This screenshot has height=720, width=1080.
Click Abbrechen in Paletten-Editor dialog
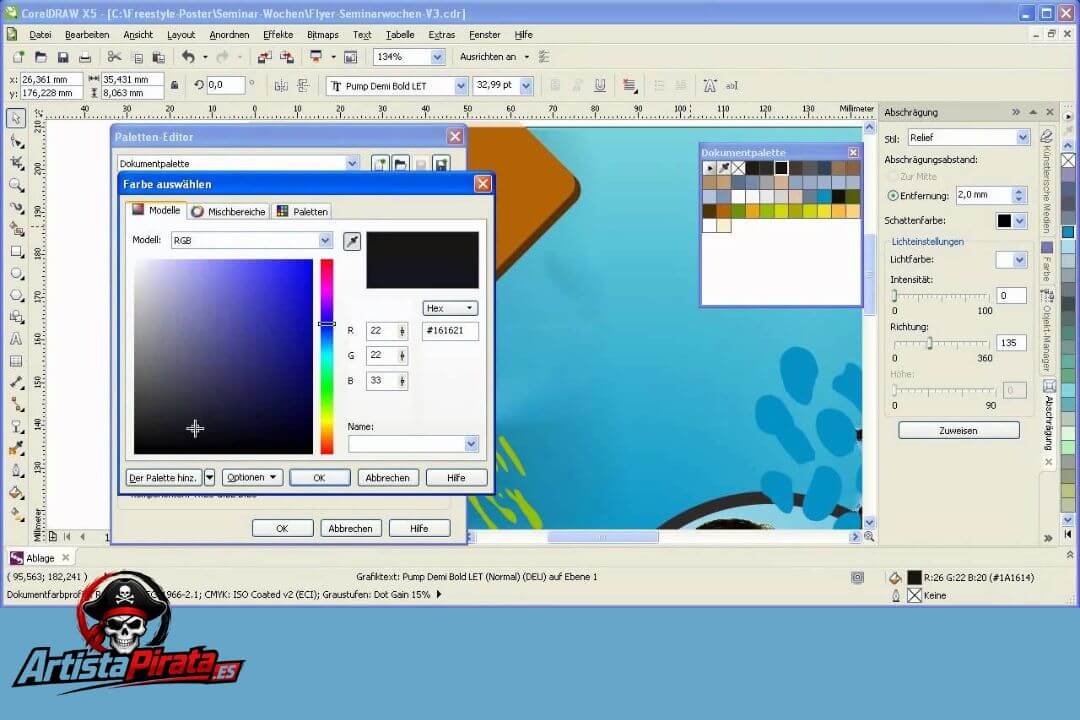click(351, 528)
